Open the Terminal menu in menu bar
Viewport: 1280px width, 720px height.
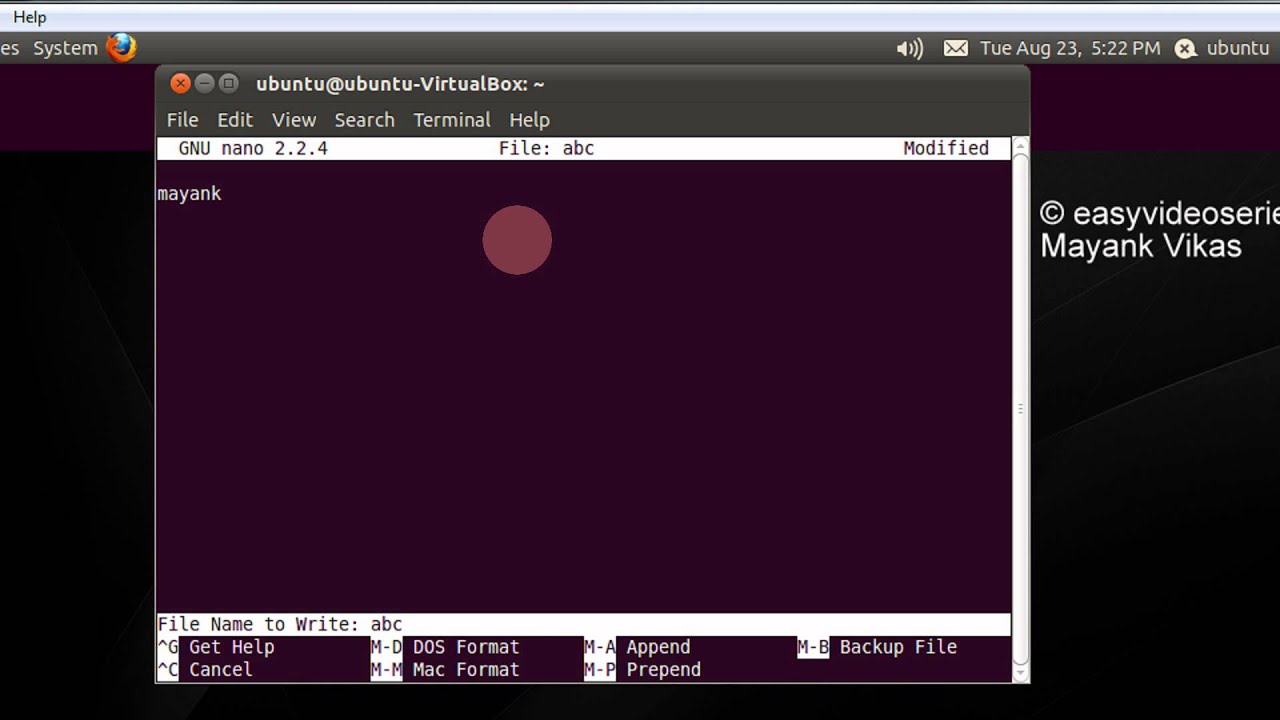[452, 120]
